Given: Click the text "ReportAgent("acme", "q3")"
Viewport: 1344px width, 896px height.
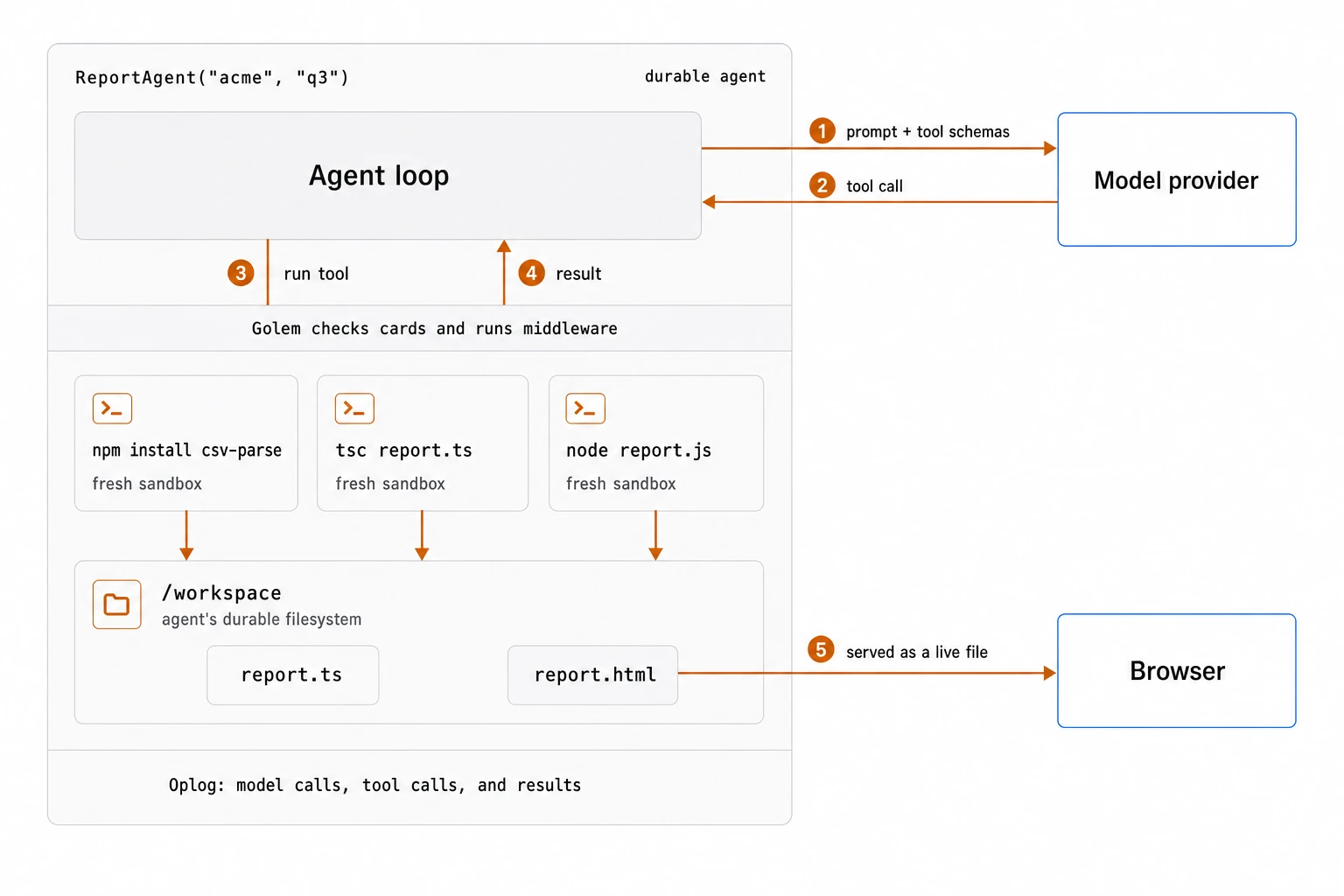Looking at the screenshot, I should tap(212, 78).
